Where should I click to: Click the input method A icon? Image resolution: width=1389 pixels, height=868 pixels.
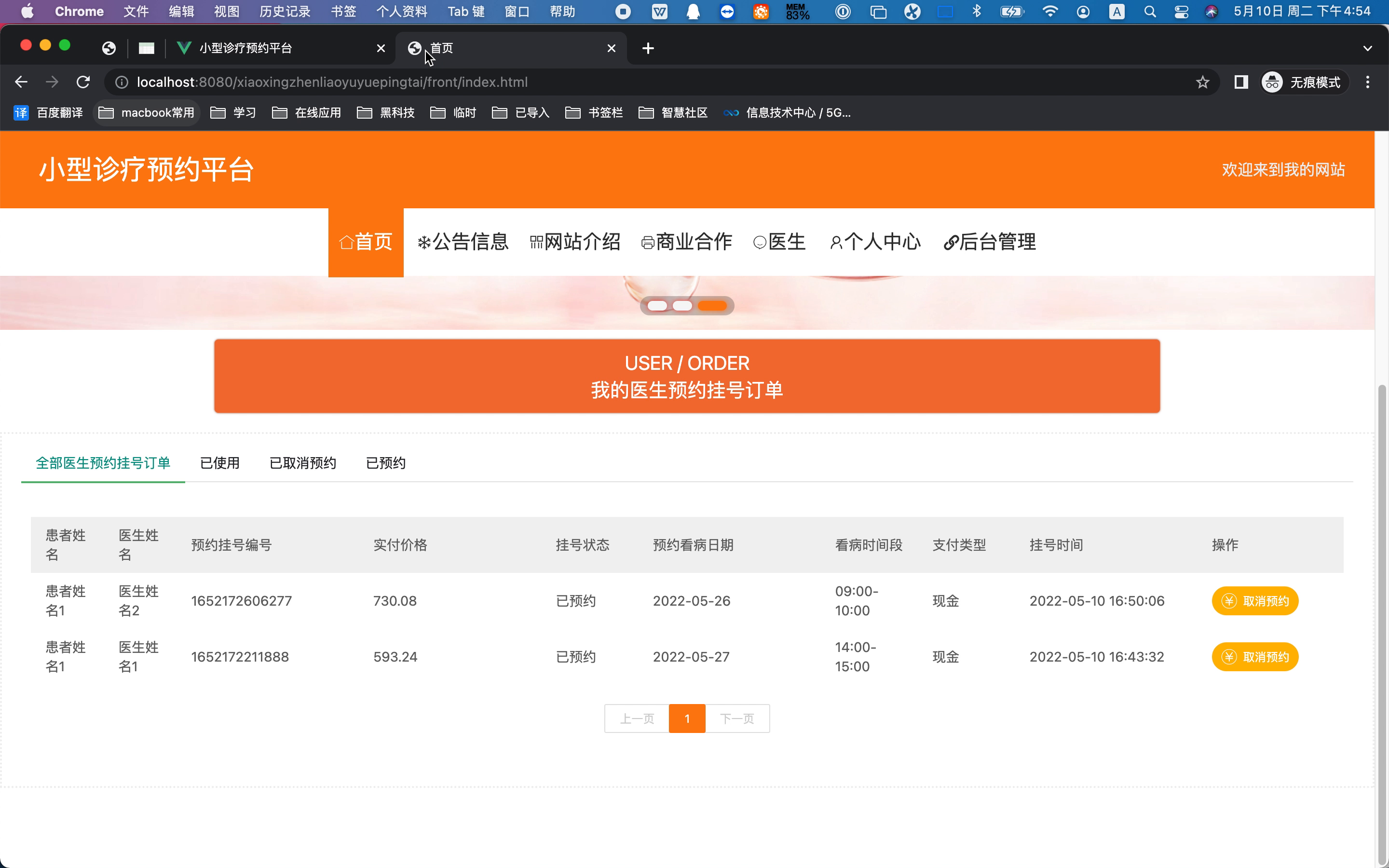[1117, 12]
